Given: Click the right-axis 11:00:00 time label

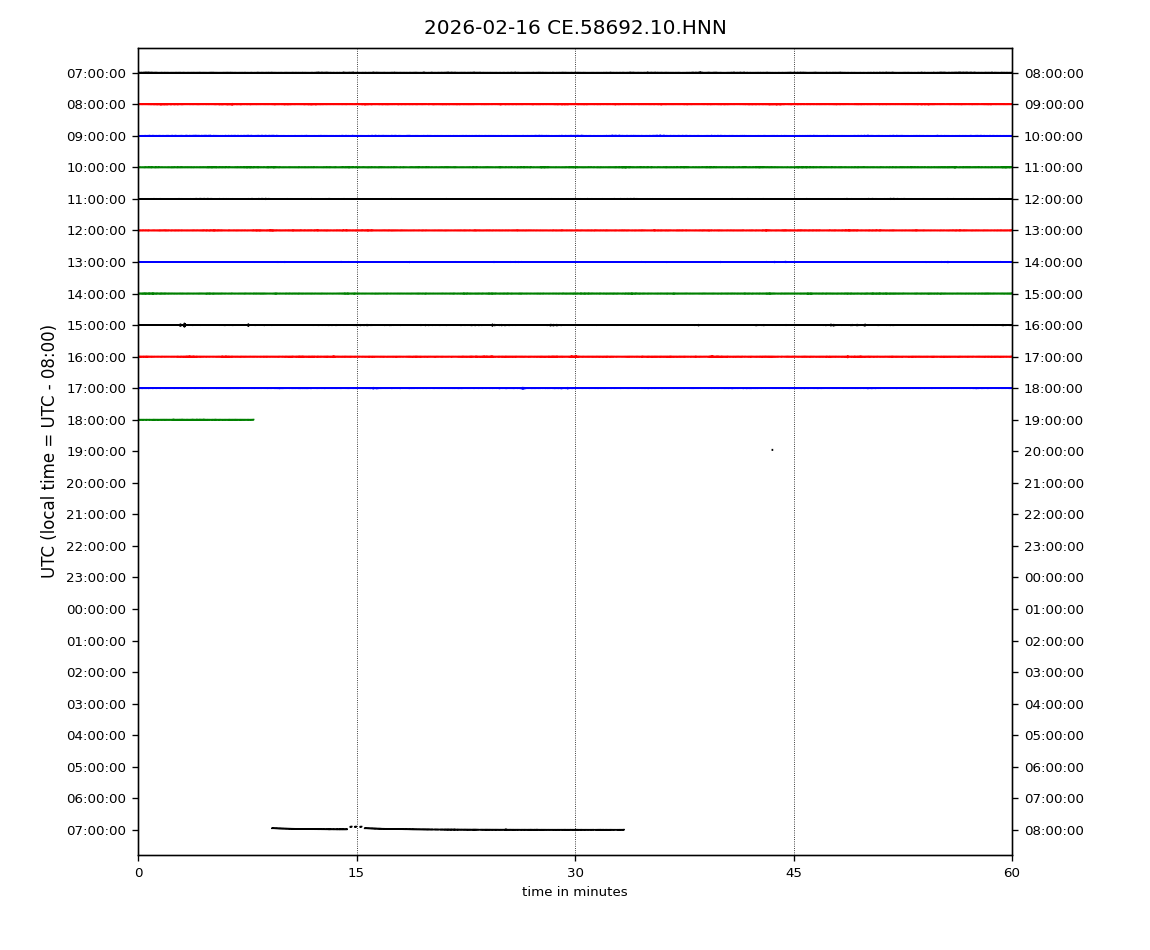Looking at the screenshot, I should (x=1053, y=168).
